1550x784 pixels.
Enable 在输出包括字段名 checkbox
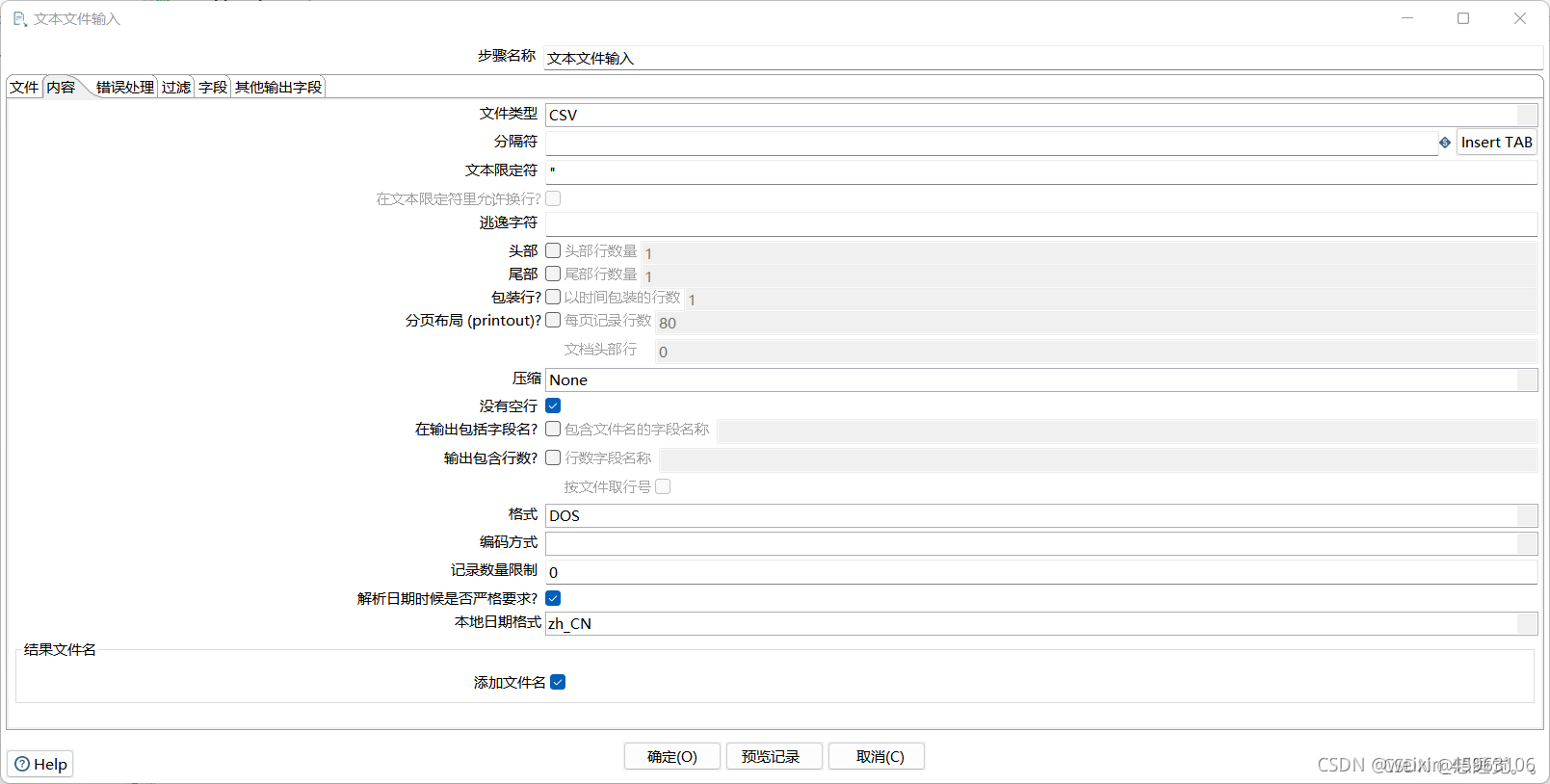pyautogui.click(x=553, y=429)
